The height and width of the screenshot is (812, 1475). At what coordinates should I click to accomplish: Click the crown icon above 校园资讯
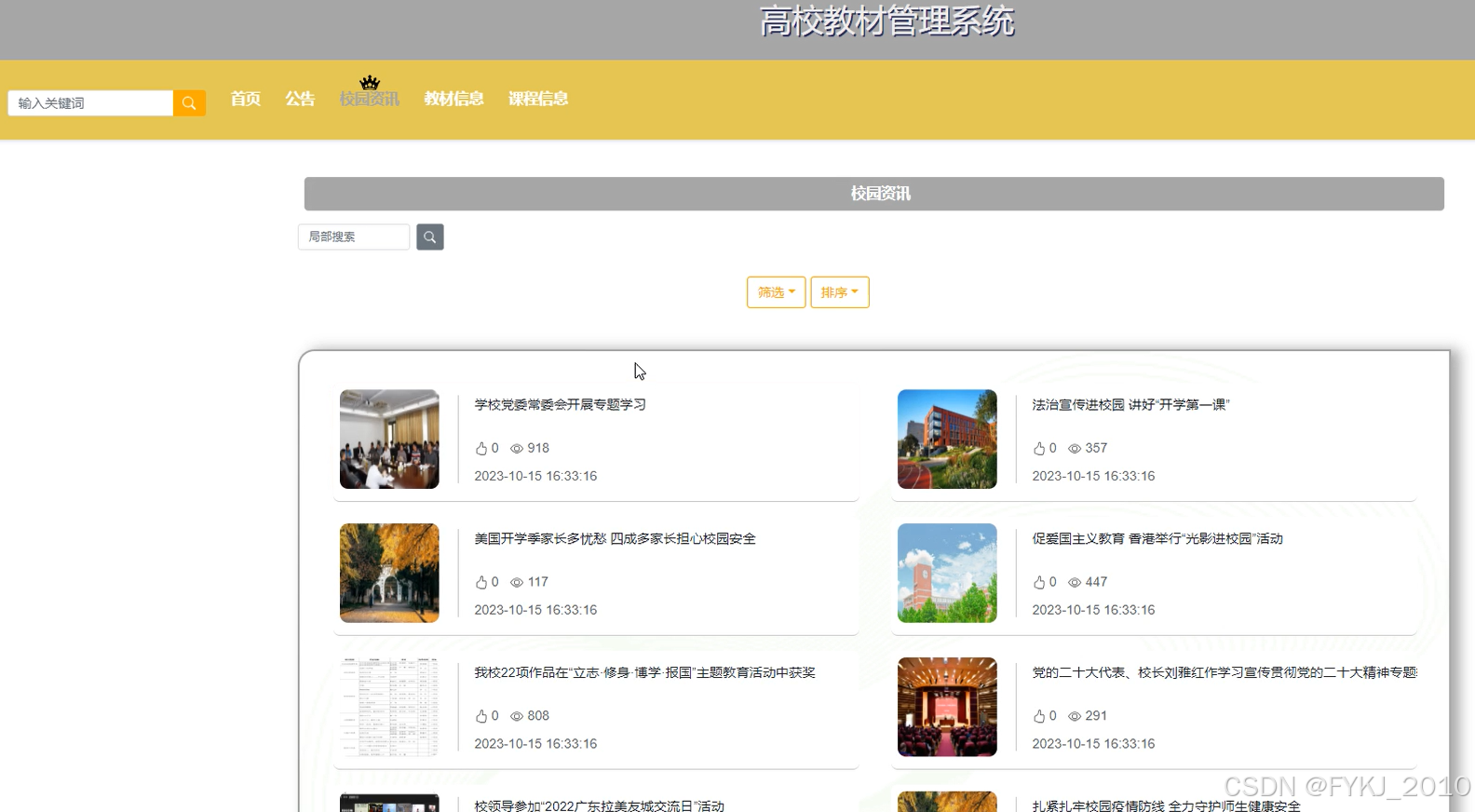pos(370,82)
